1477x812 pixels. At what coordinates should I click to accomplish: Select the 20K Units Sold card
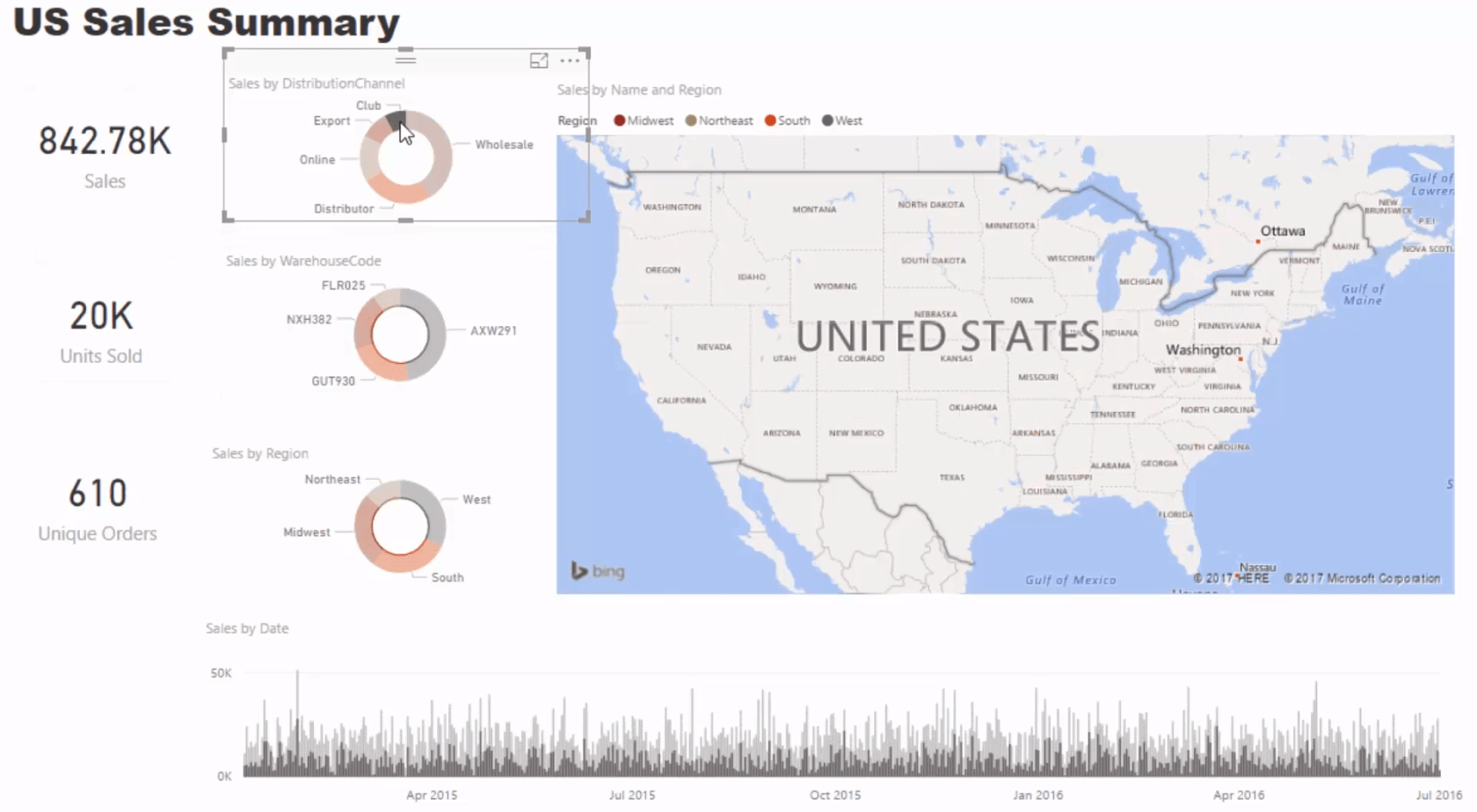(x=101, y=332)
